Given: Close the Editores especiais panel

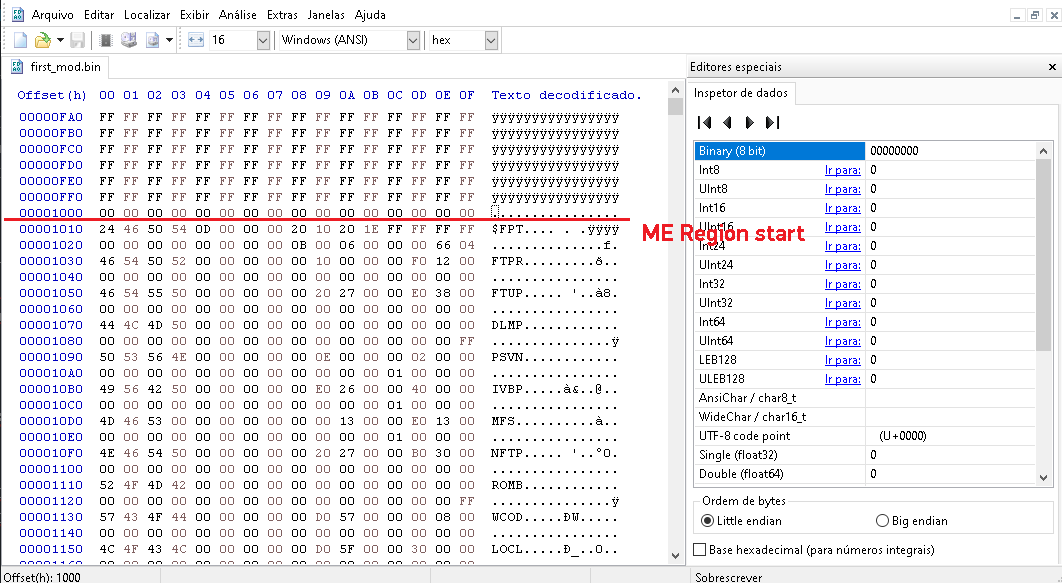Looking at the screenshot, I should coord(1052,67).
